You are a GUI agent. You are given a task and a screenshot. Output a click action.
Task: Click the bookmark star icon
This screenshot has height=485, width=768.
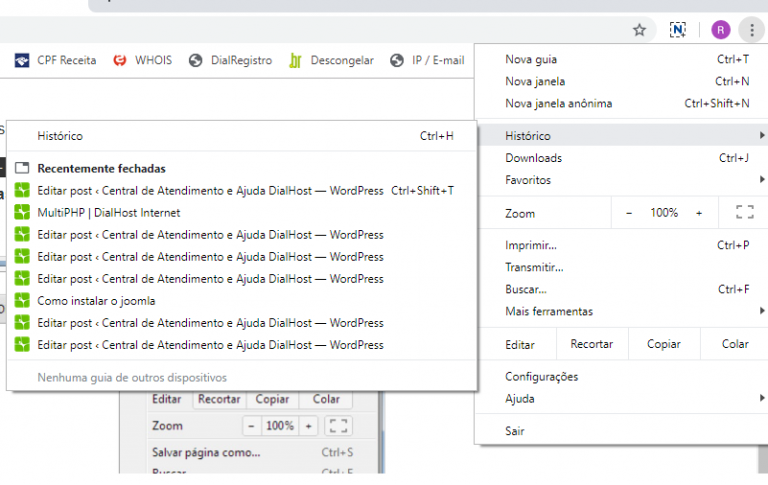(x=639, y=30)
